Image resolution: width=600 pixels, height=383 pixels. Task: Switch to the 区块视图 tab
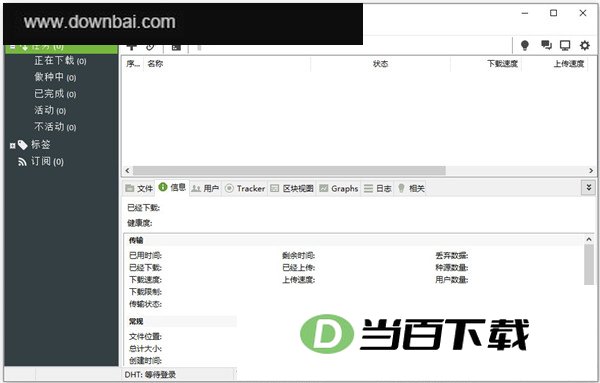point(292,188)
